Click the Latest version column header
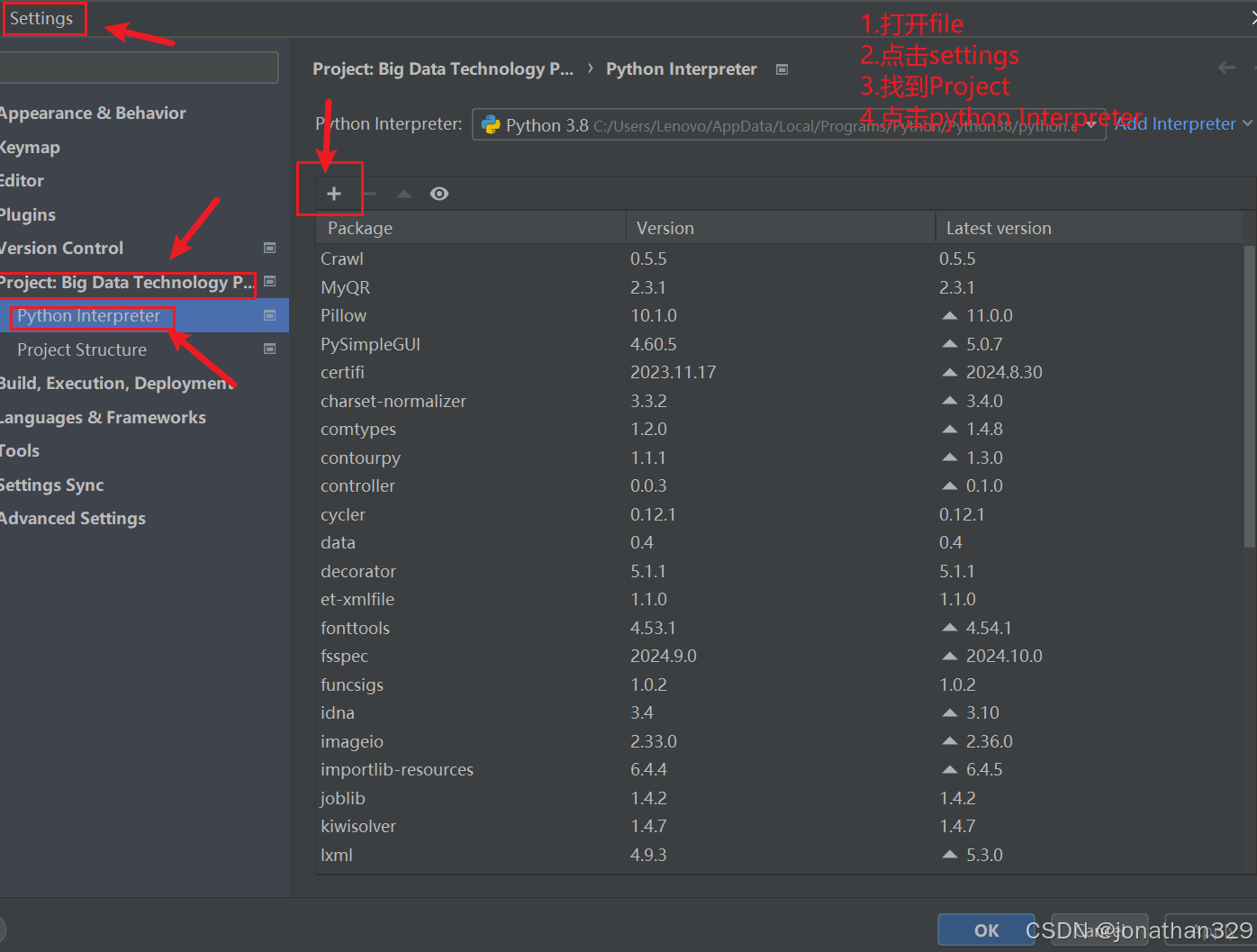Screen dimensions: 1257x952 tap(1090, 228)
